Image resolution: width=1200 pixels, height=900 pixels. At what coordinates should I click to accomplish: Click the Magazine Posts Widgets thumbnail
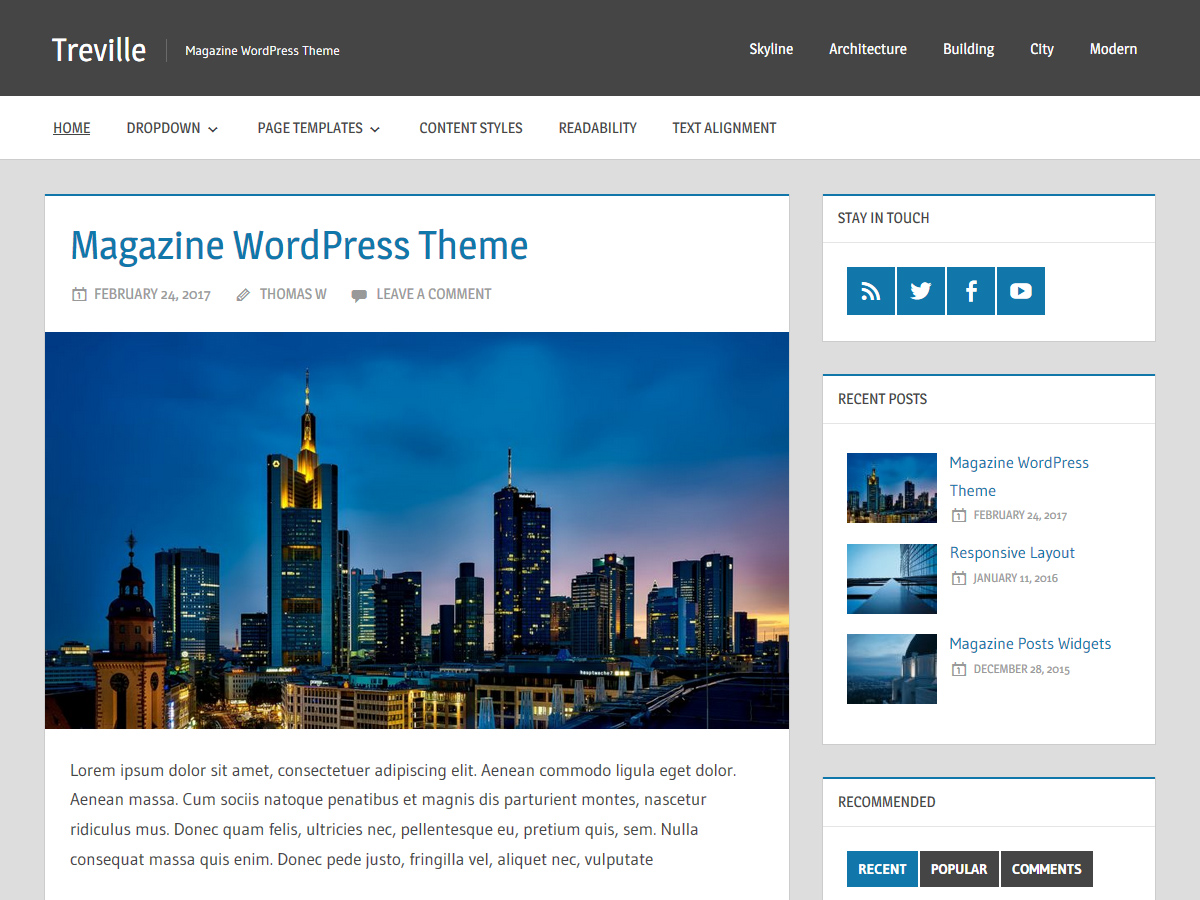pyautogui.click(x=891, y=668)
